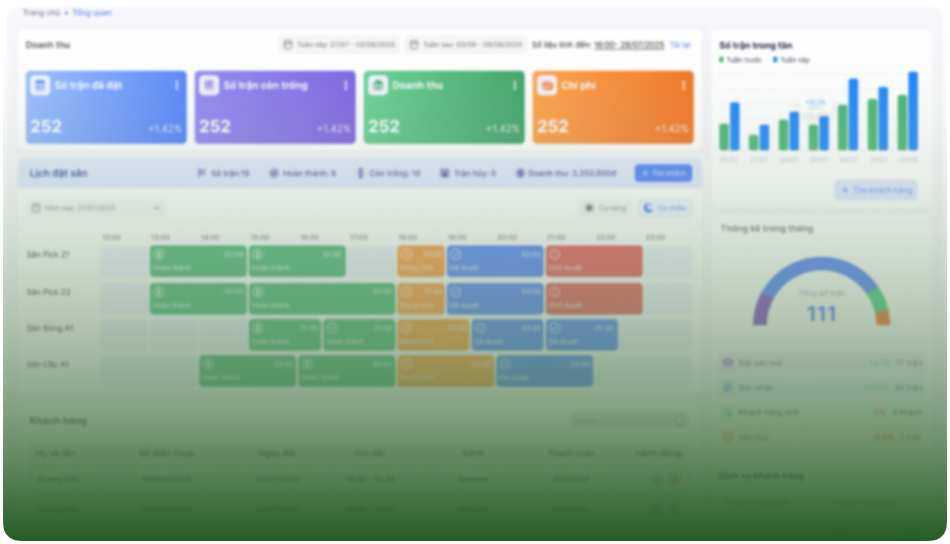Expand the Hôm nay date dropdown
Image resolution: width=950 pixels, height=544 pixels.
96,208
